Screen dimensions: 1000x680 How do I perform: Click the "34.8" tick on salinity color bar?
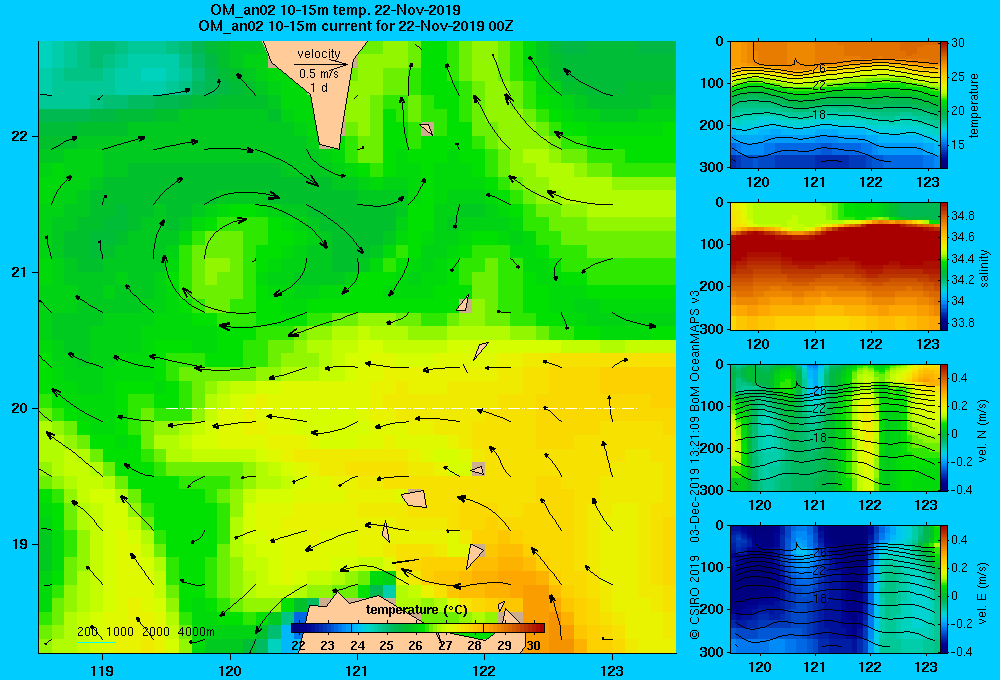tap(962, 215)
